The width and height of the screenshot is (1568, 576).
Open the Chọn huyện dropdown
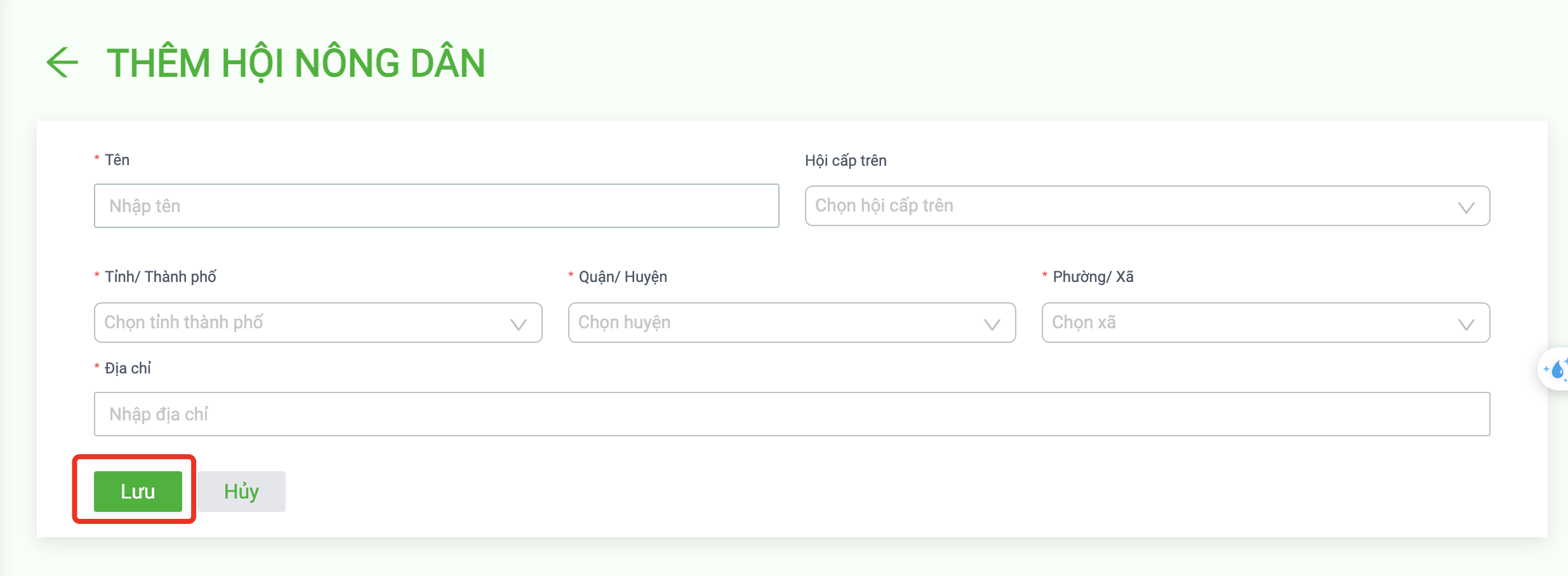coord(792,323)
